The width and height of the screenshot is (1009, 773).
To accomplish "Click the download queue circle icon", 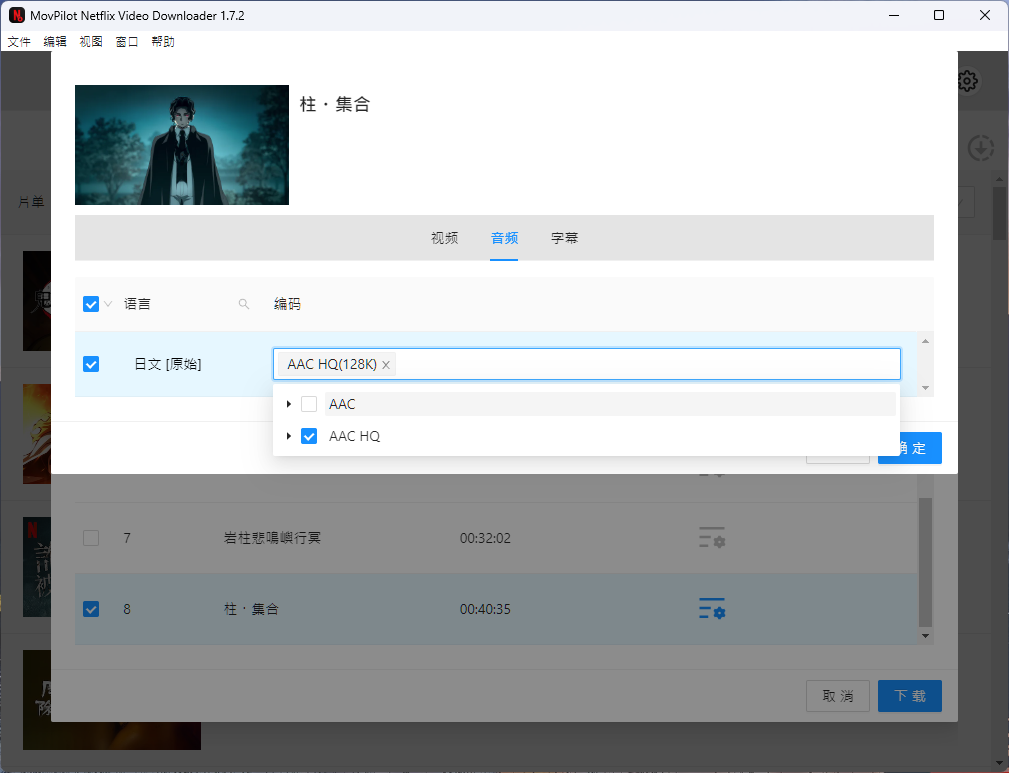I will (x=981, y=149).
